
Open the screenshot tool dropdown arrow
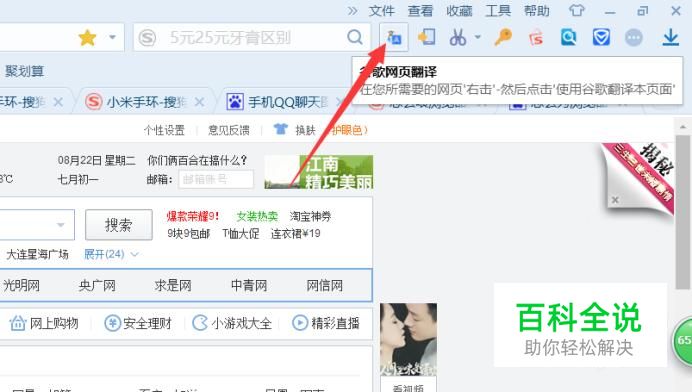coord(478,37)
